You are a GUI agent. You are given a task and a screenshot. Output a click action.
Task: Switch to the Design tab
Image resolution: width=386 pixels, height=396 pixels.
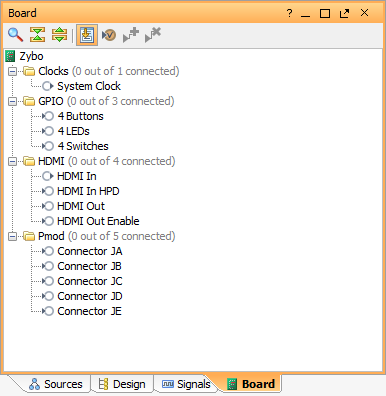point(122,384)
